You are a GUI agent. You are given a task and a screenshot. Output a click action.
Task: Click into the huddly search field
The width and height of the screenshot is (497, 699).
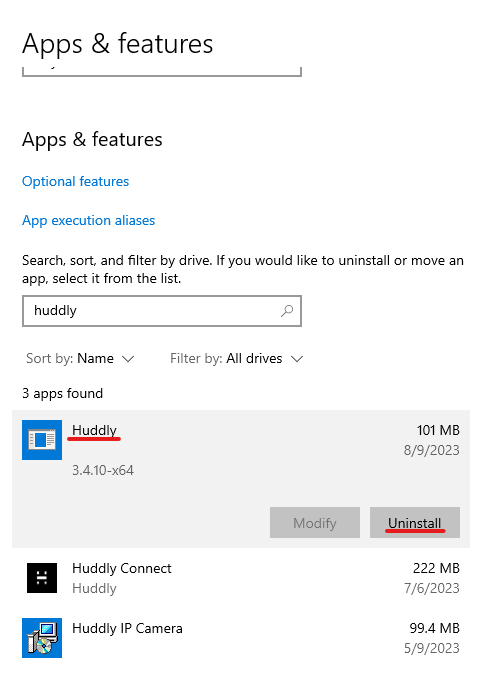point(162,311)
